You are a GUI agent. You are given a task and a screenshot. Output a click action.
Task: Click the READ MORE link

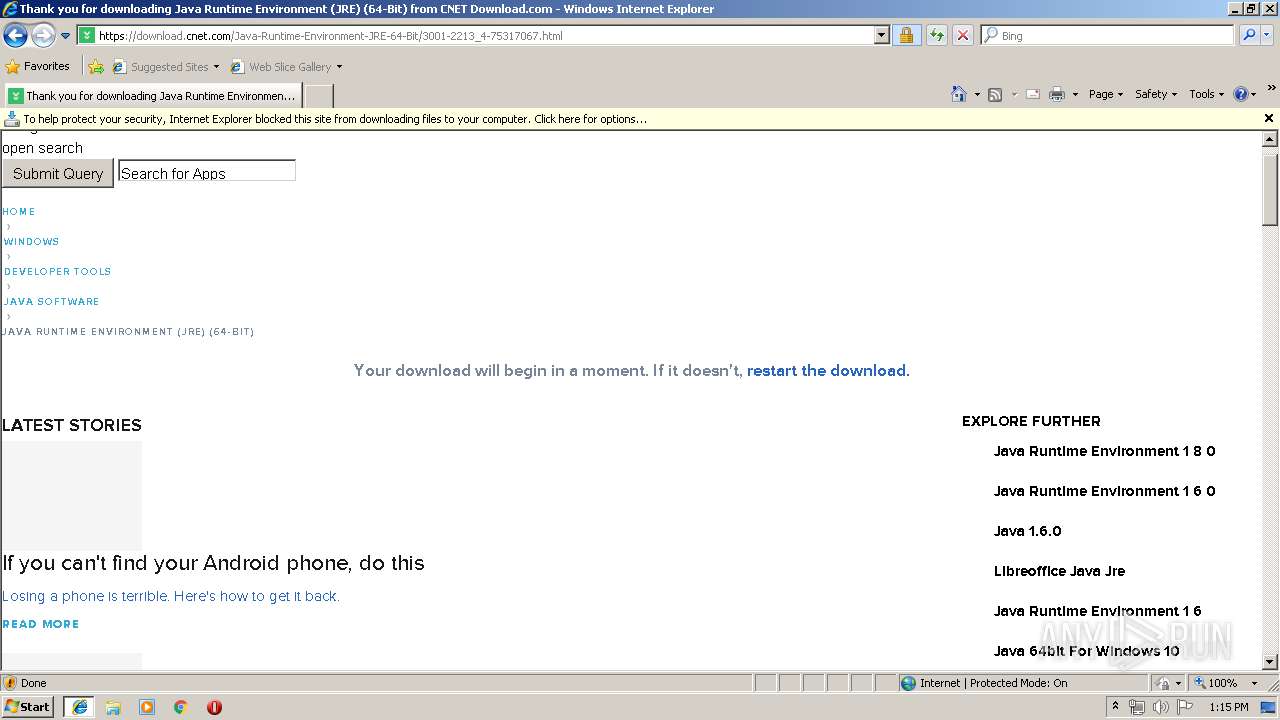coord(41,624)
